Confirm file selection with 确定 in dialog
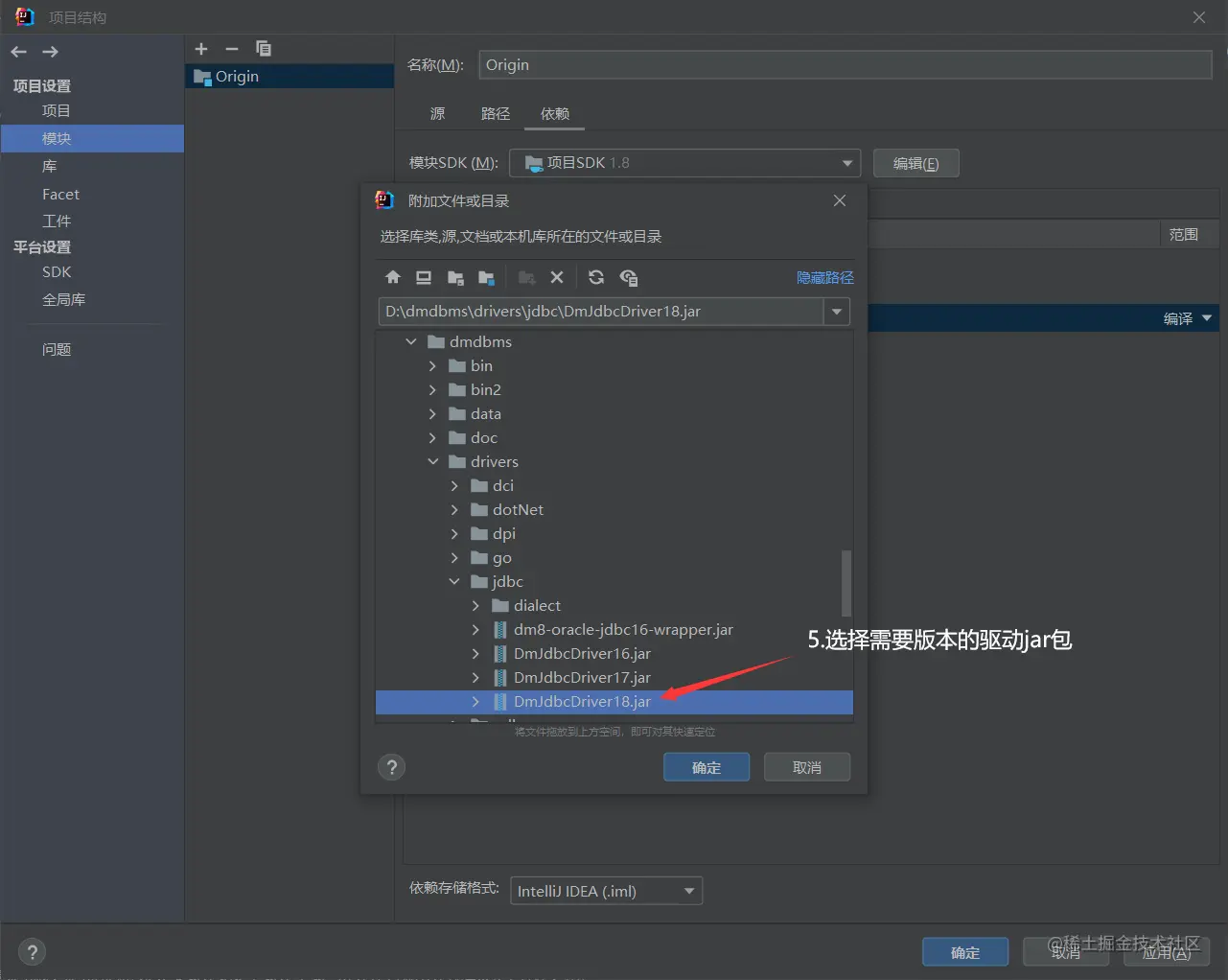The width and height of the screenshot is (1228, 980). [707, 767]
